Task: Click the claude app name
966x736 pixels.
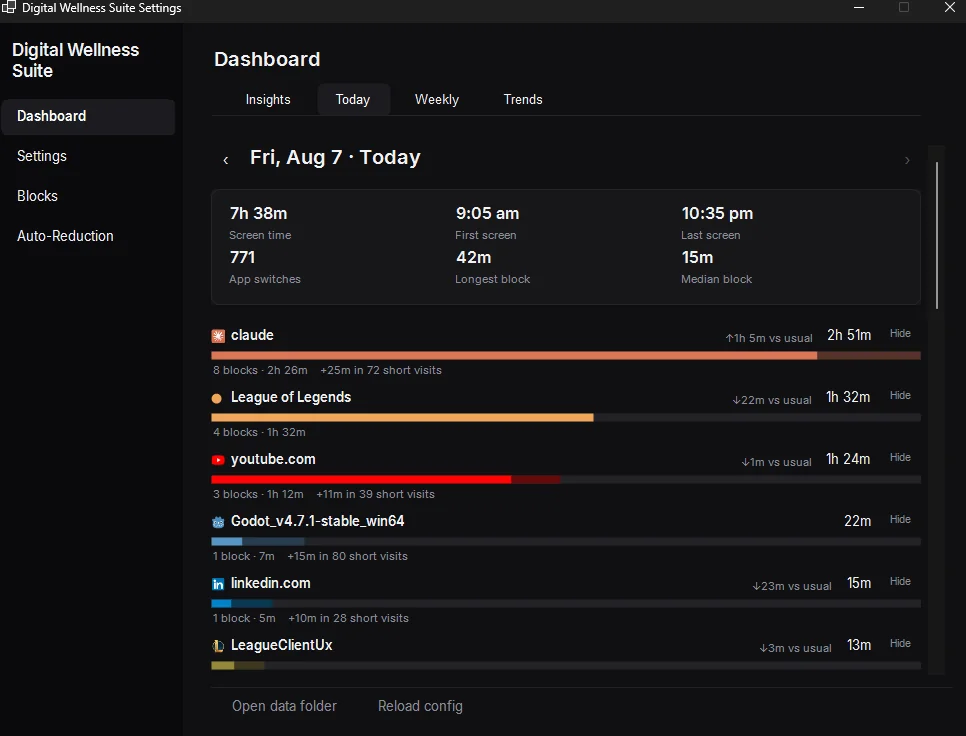Action: pos(252,335)
